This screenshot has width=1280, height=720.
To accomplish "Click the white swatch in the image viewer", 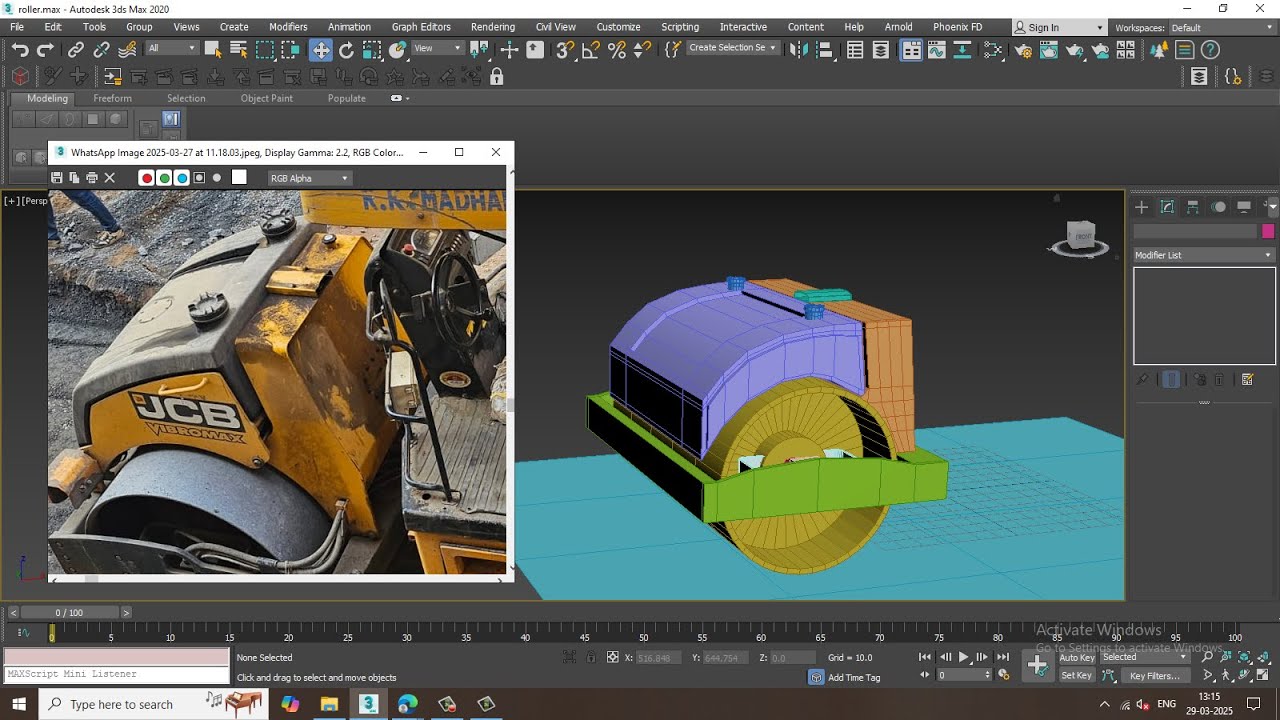I will click(x=239, y=178).
